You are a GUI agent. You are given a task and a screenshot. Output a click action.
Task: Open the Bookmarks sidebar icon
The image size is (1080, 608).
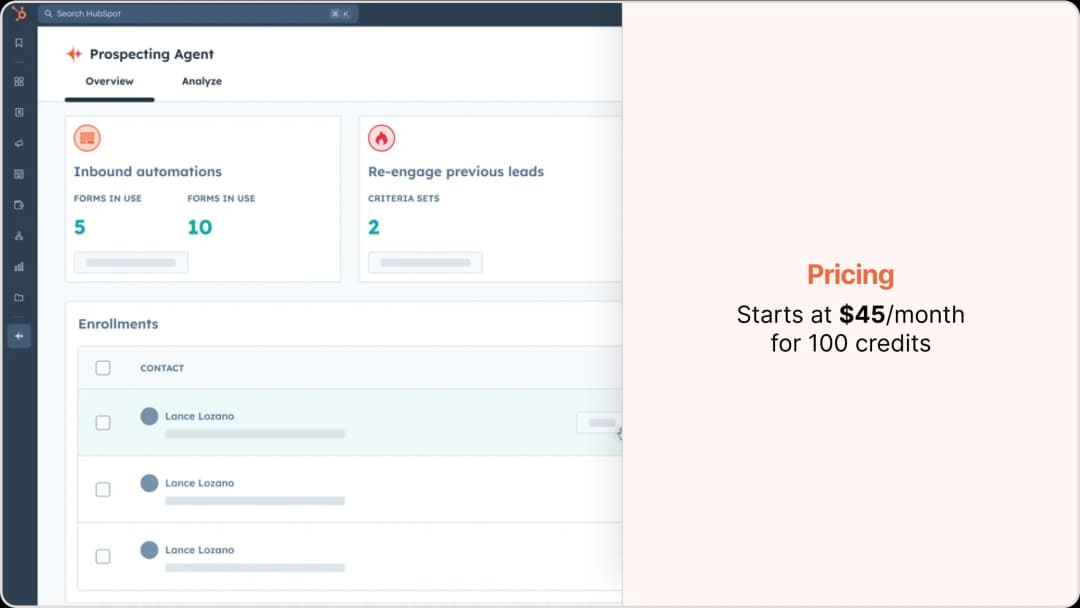point(19,43)
